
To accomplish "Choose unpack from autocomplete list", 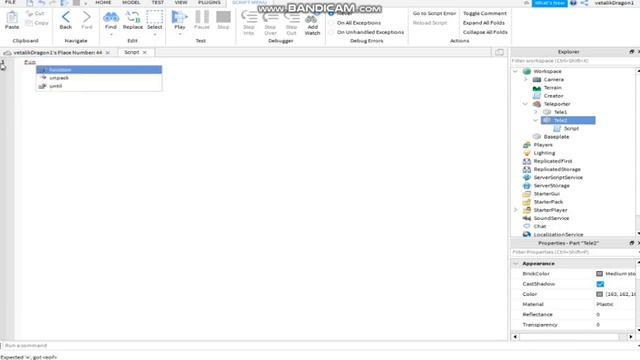I will pos(99,78).
